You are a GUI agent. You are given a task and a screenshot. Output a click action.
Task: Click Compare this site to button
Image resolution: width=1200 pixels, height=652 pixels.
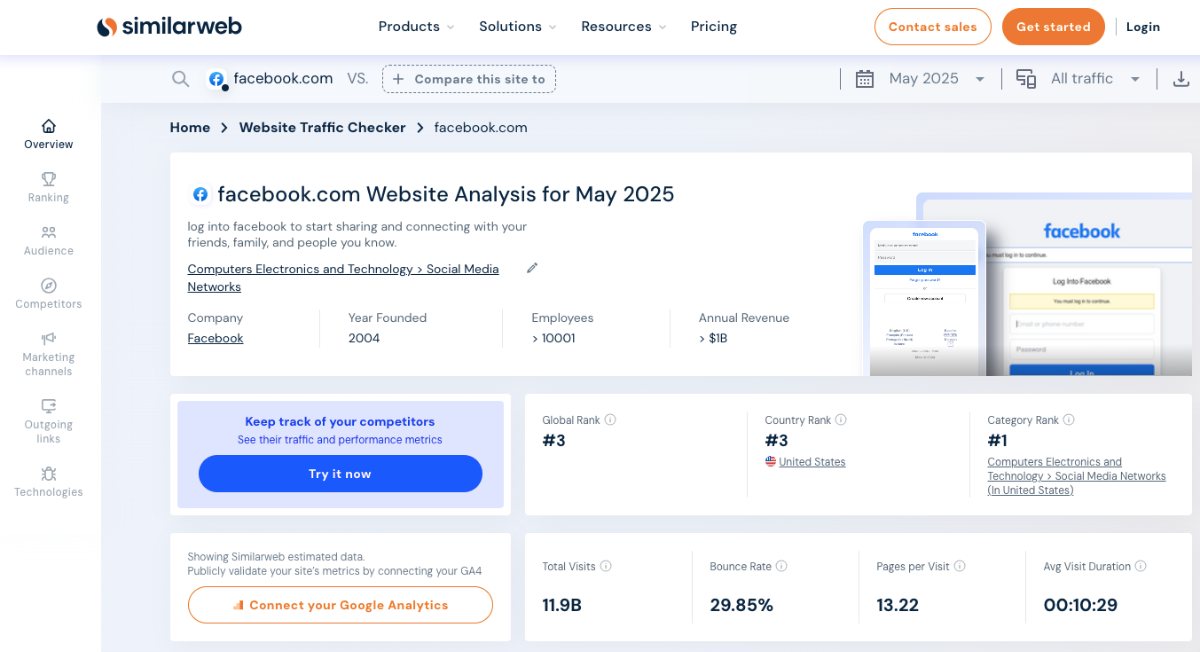point(469,79)
